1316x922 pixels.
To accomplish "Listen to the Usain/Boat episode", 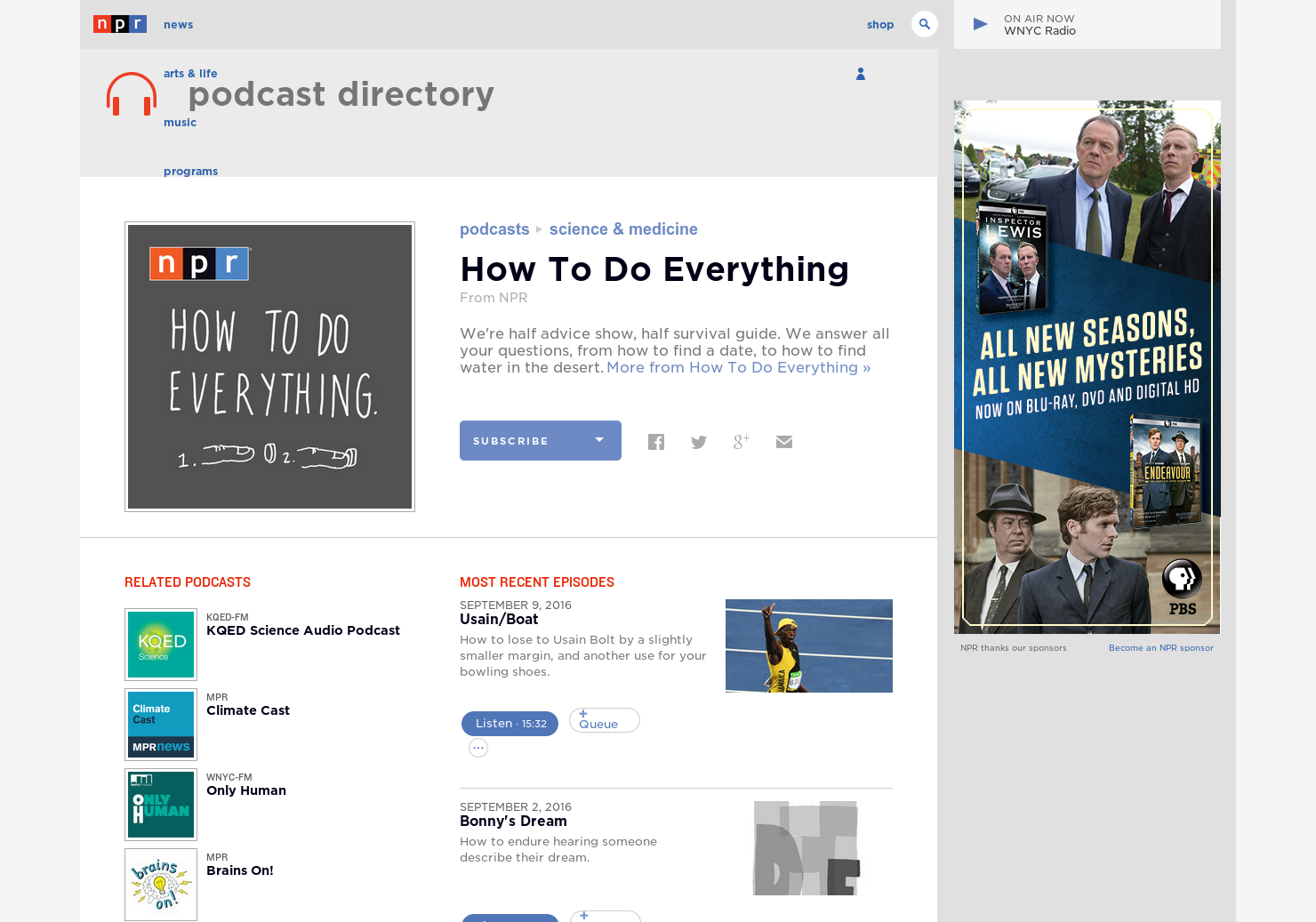I will (x=510, y=723).
